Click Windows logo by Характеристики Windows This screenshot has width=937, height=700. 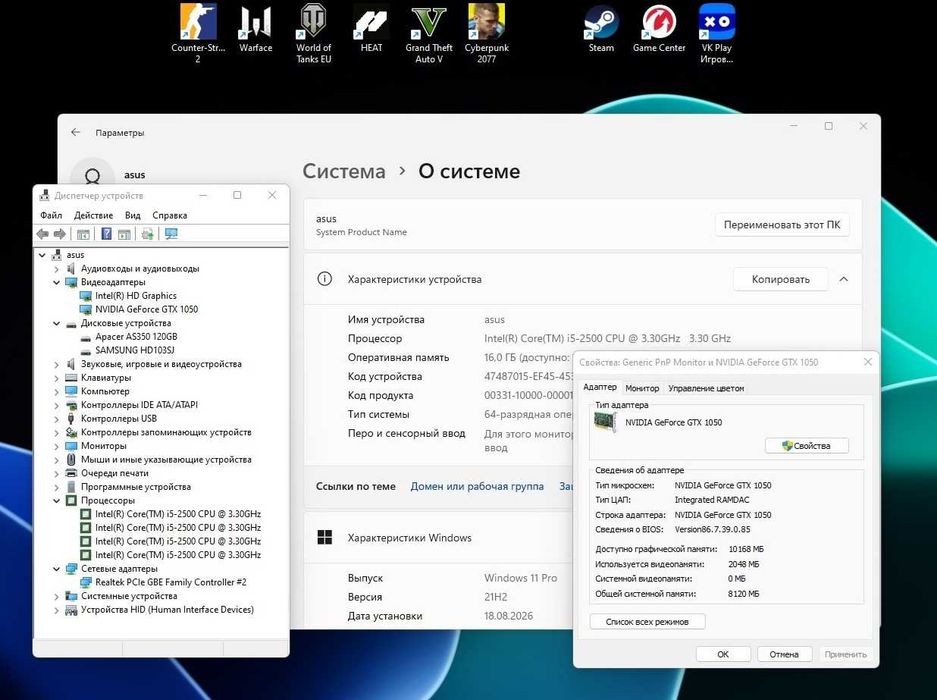pos(324,537)
